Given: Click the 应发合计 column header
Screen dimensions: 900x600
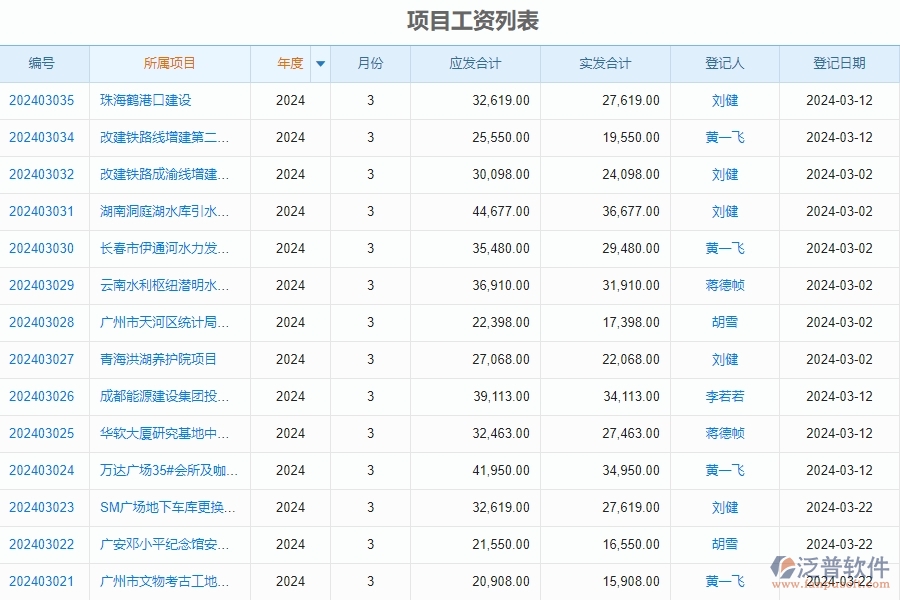Looking at the screenshot, I should click(x=475, y=63).
